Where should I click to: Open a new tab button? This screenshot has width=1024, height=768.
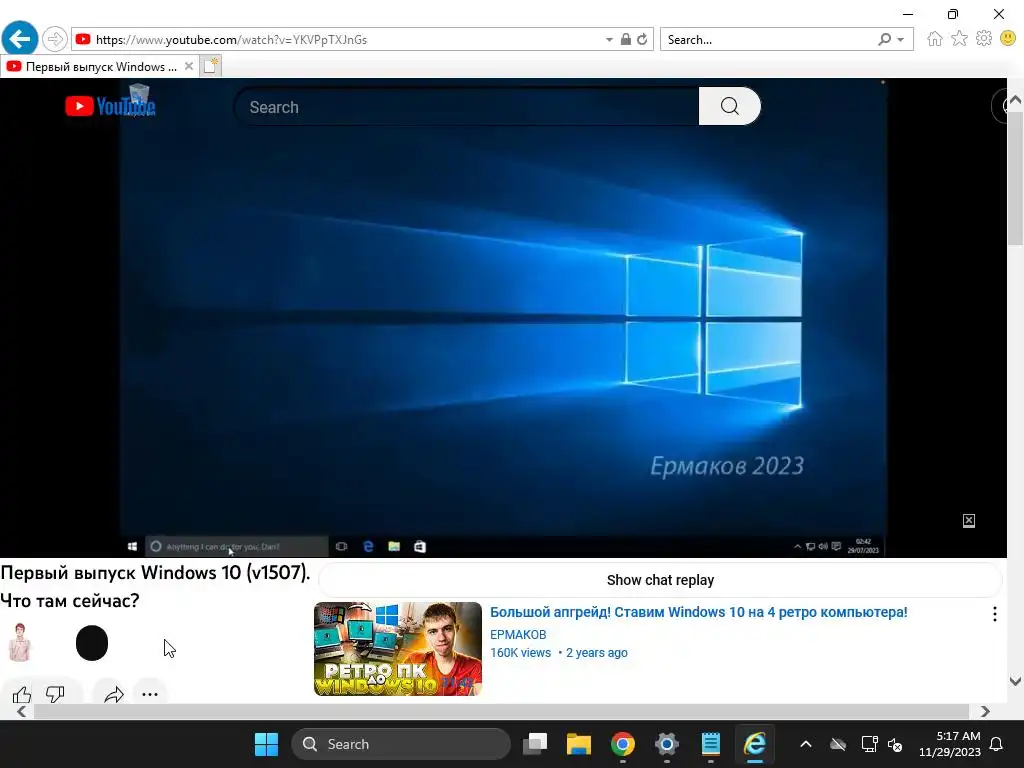click(x=210, y=66)
